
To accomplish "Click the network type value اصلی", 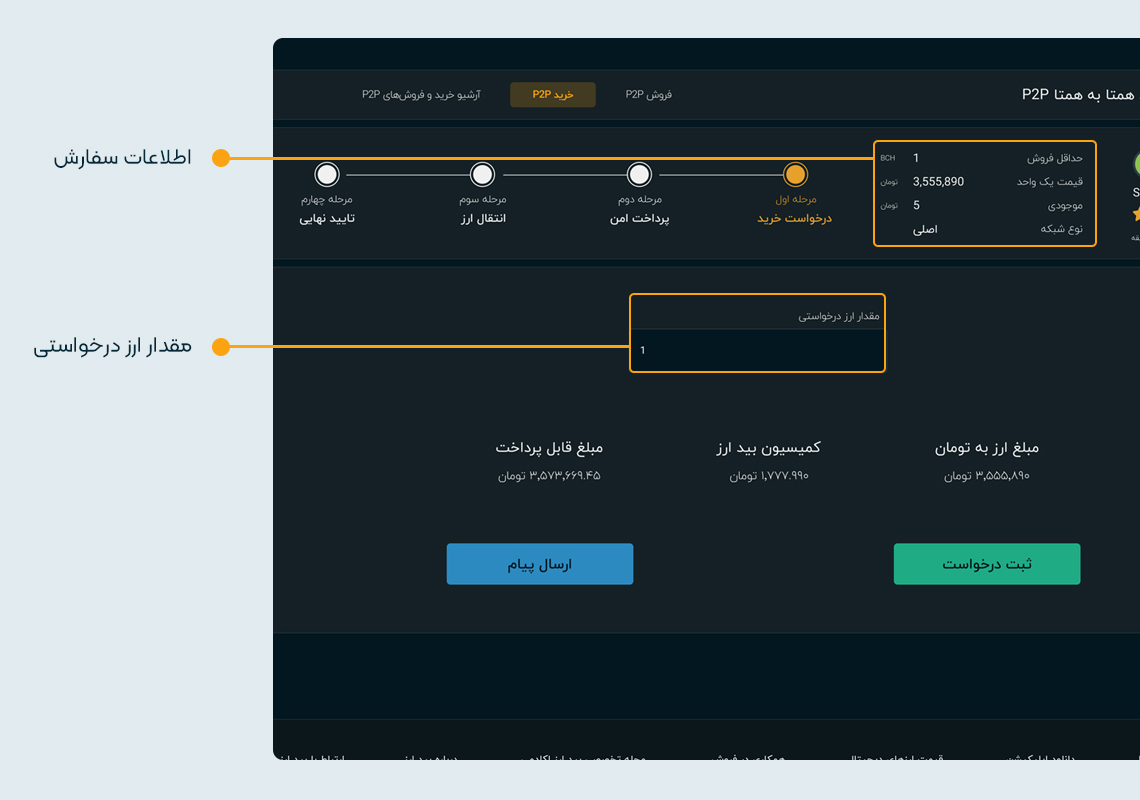I will (925, 230).
